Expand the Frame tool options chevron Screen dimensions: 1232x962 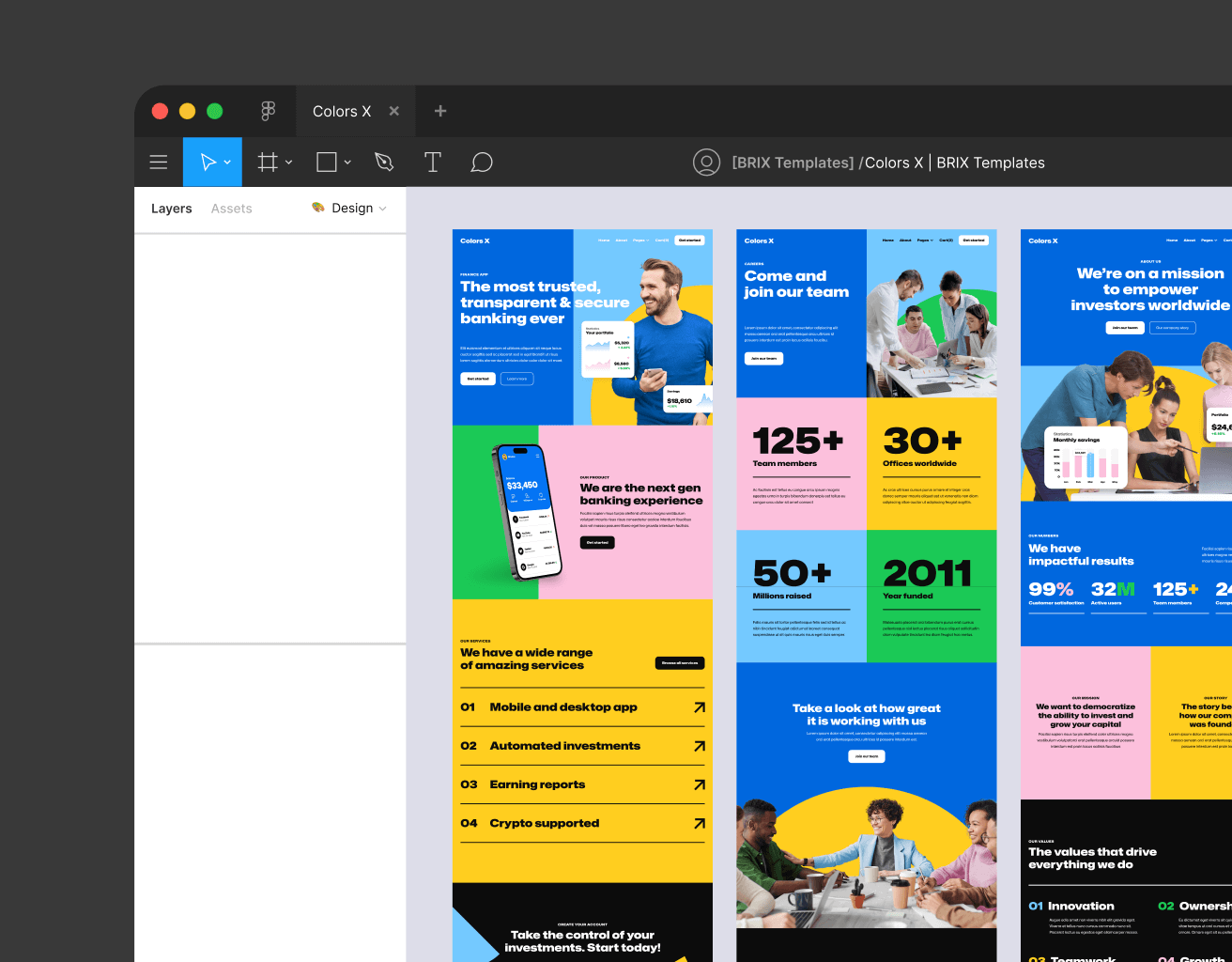(288, 162)
